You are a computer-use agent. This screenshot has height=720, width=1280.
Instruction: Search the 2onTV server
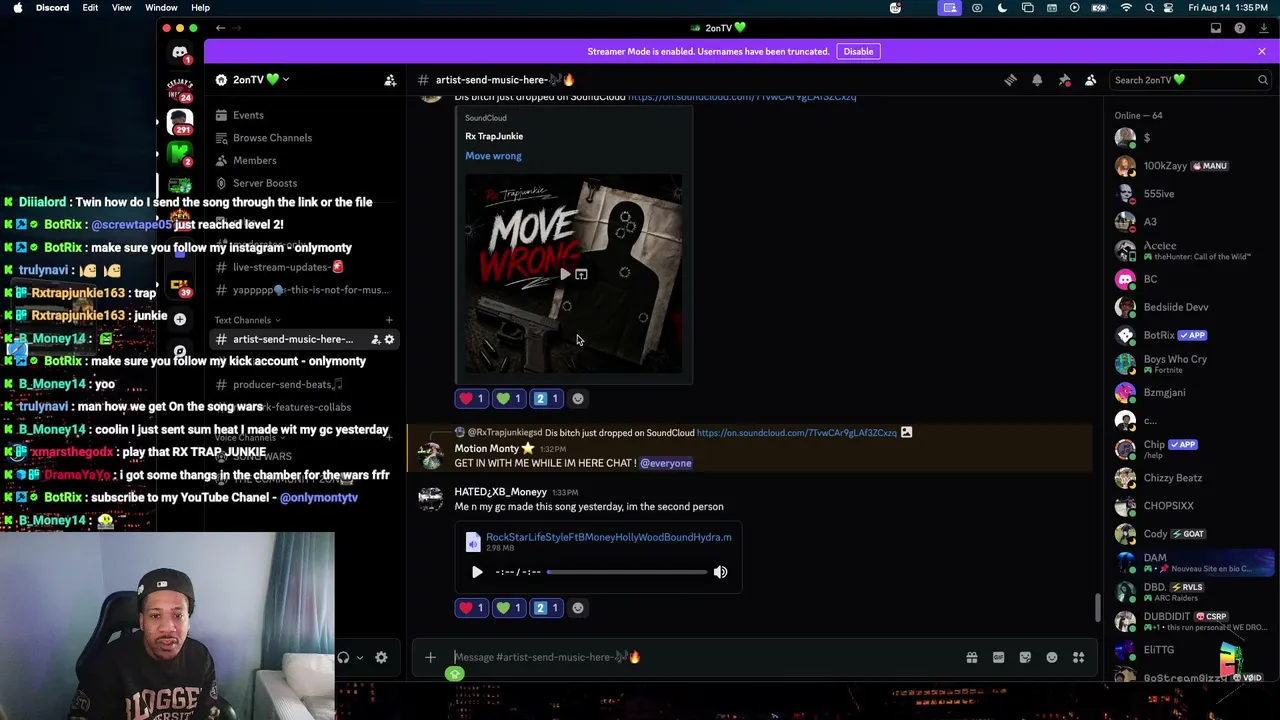(1191, 80)
